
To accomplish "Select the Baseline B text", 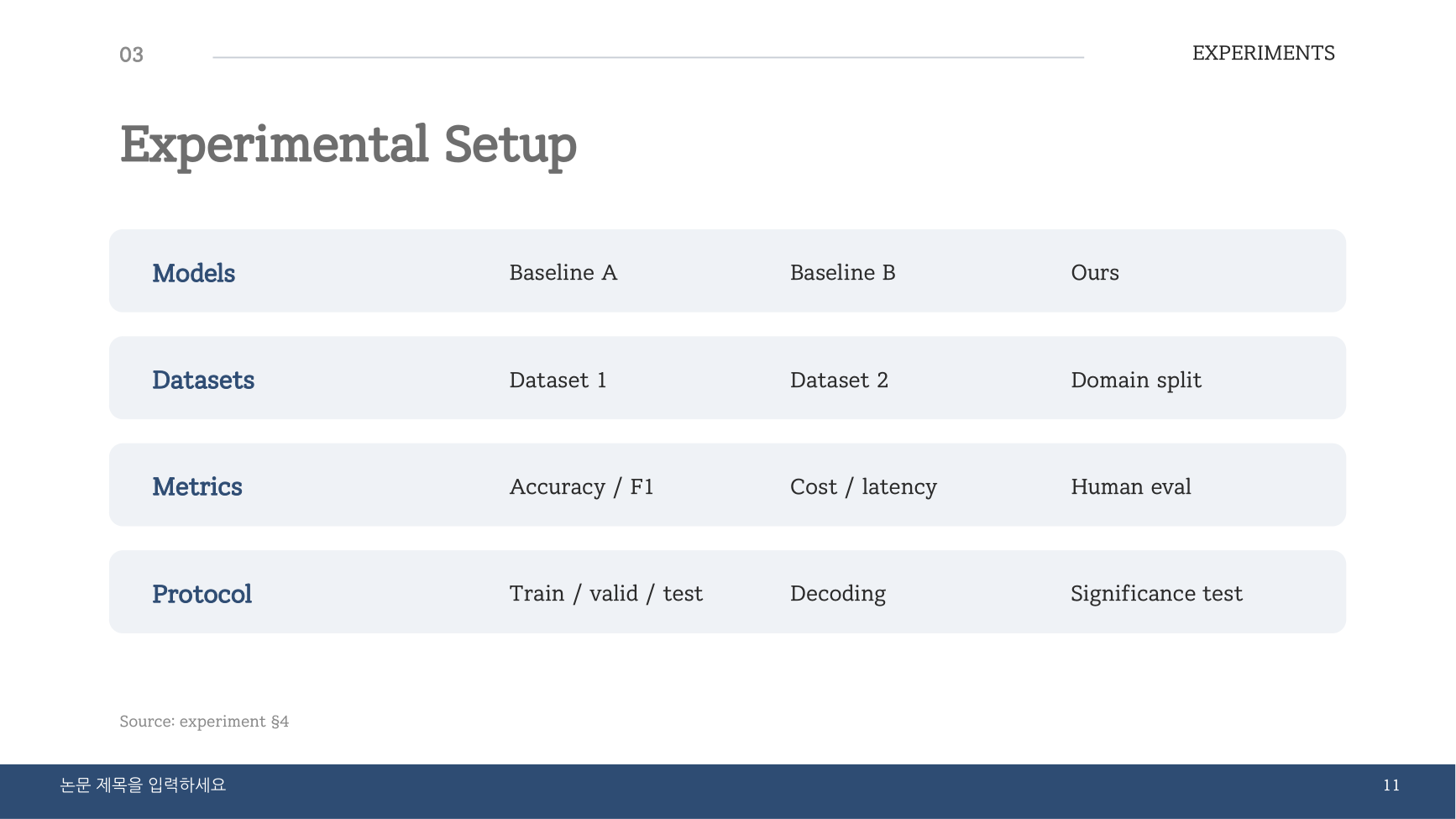I will (842, 272).
